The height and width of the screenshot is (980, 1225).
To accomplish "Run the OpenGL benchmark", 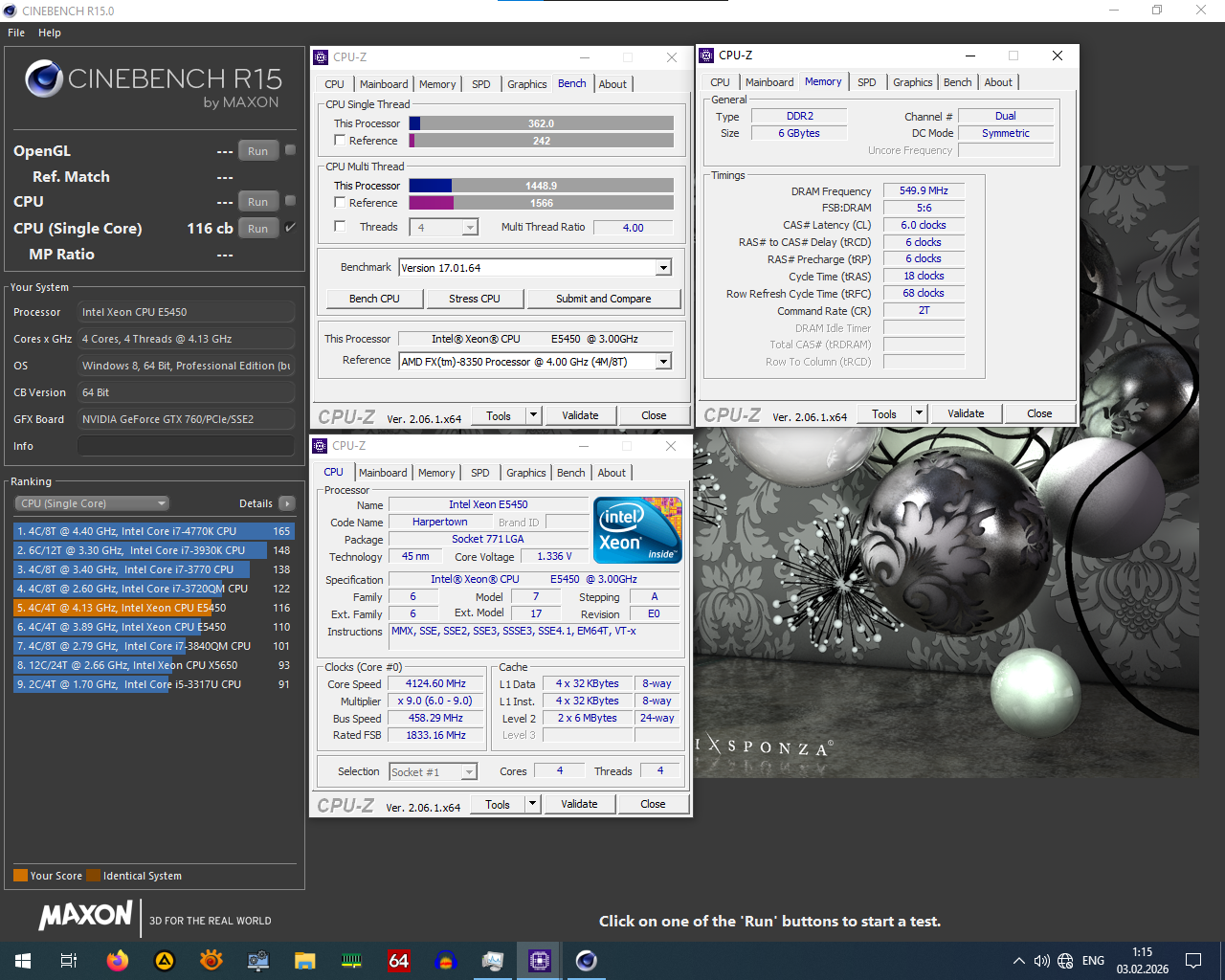I will click(x=258, y=151).
